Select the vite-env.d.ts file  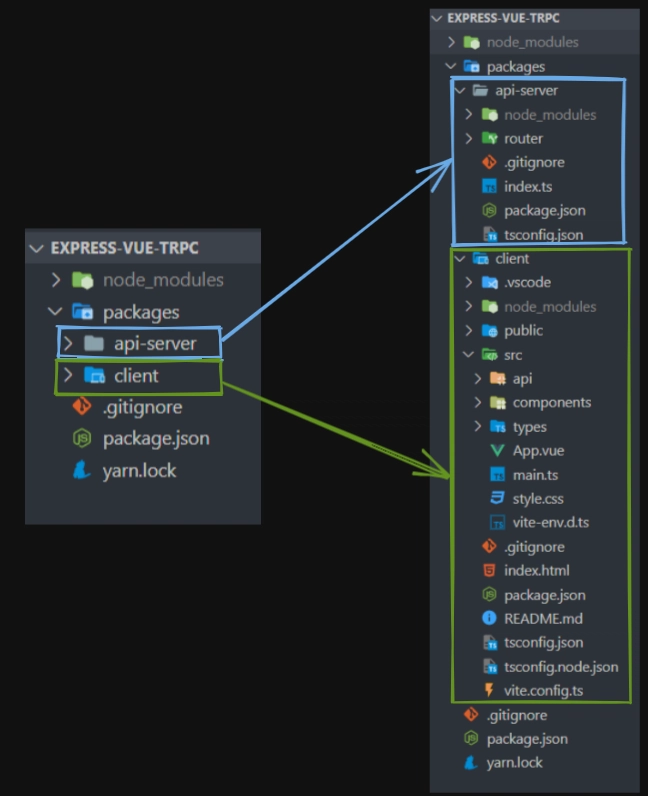pyautogui.click(x=552, y=523)
